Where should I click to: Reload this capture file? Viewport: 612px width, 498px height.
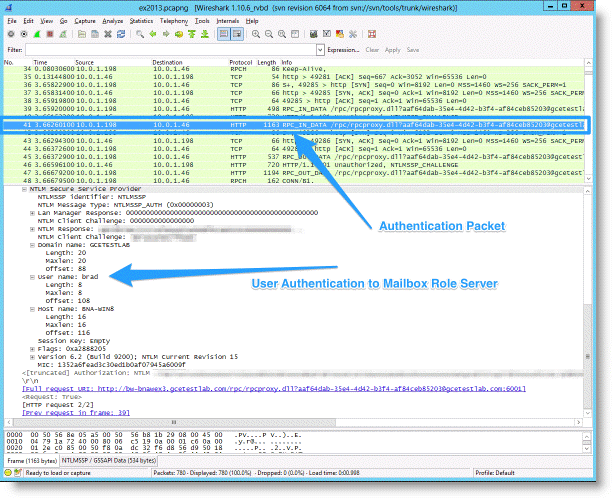(x=121, y=34)
